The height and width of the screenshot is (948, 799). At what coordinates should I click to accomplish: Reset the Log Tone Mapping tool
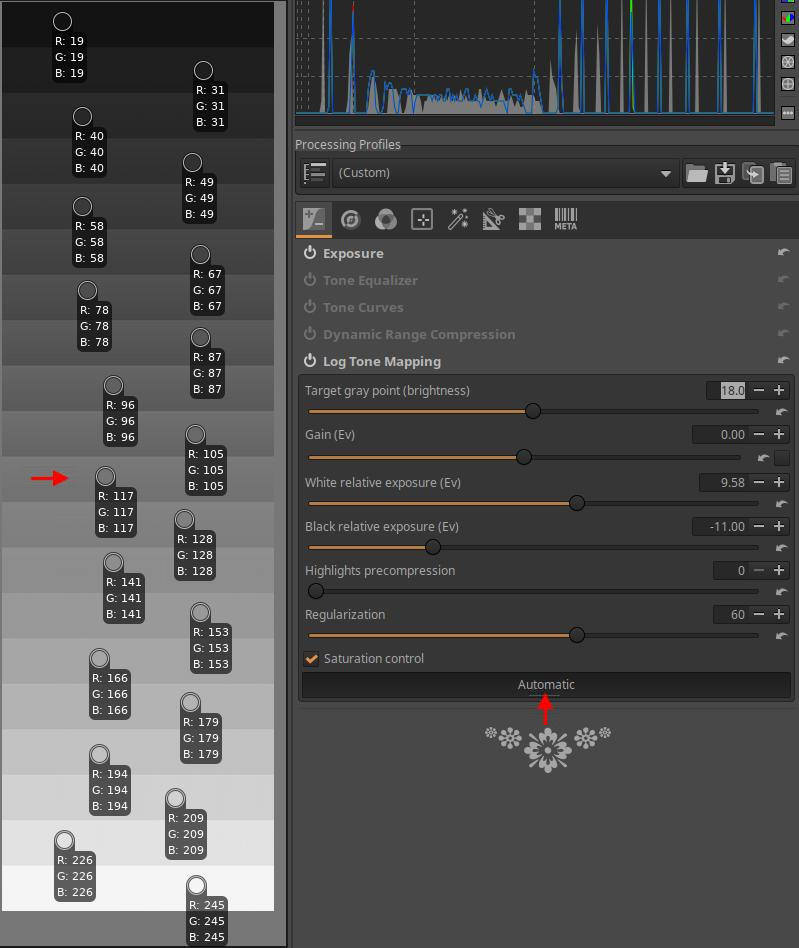783,361
